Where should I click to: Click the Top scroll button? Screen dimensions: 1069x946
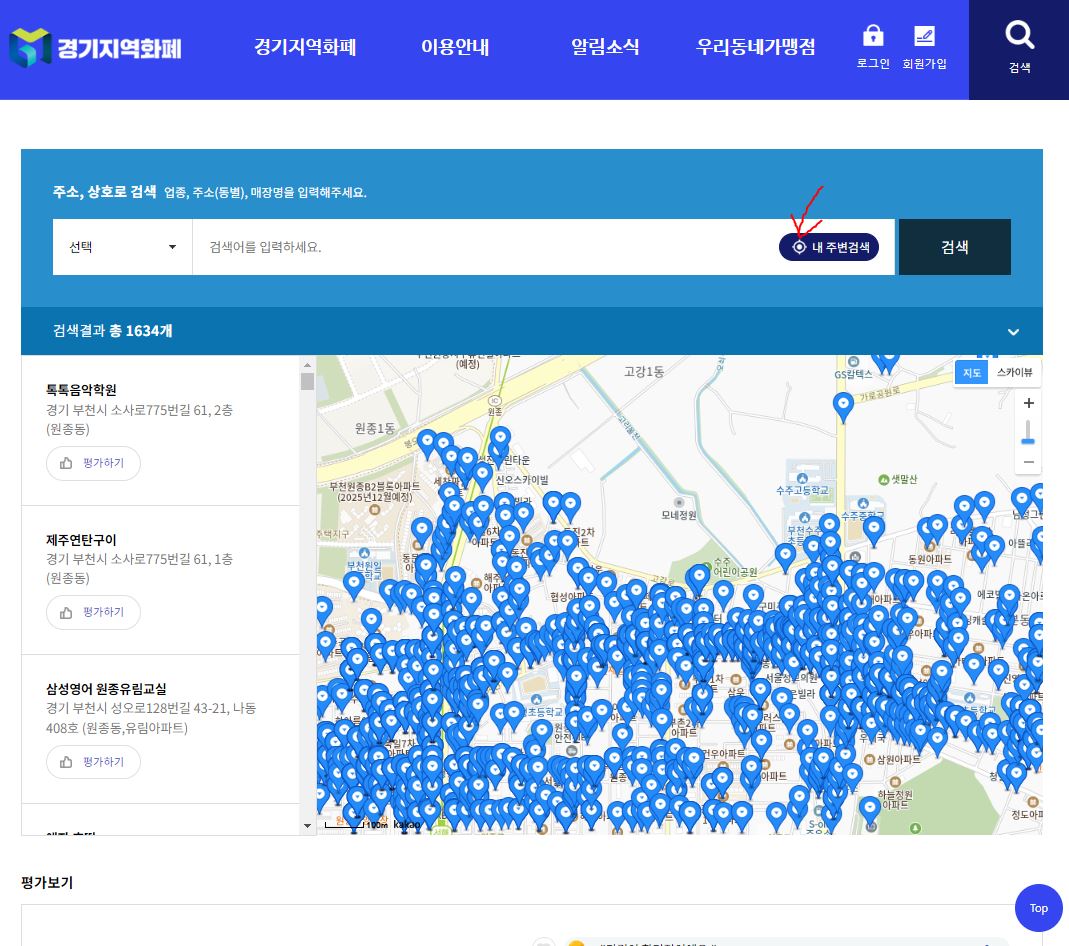(1038, 908)
